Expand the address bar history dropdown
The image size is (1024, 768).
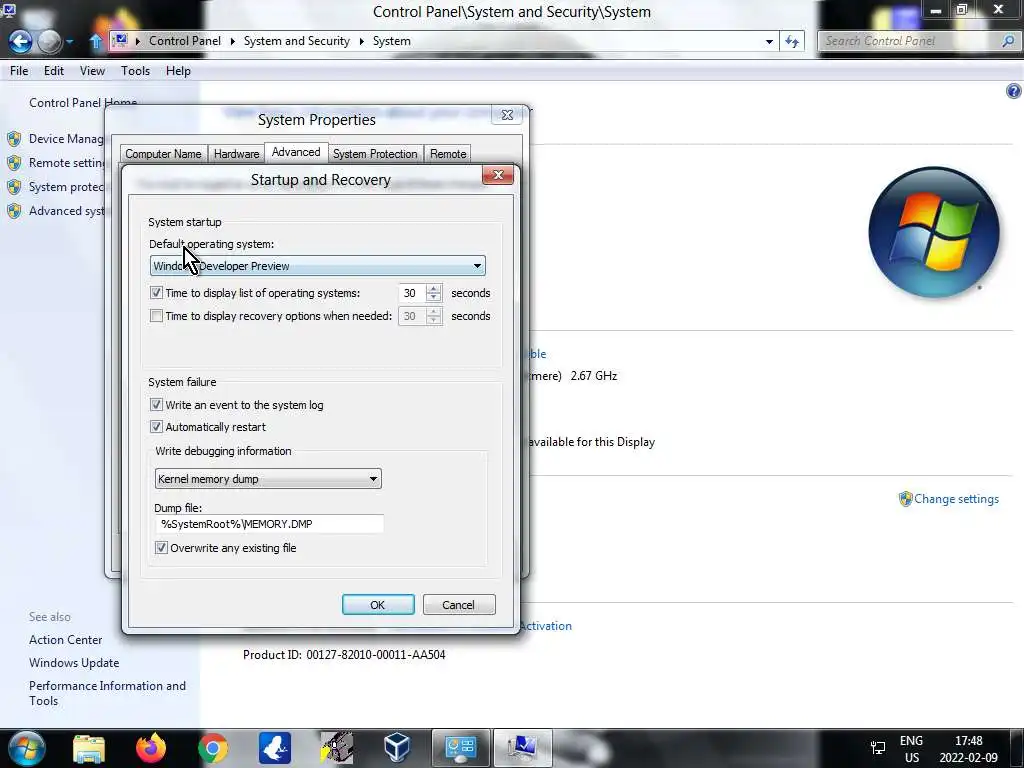[769, 41]
